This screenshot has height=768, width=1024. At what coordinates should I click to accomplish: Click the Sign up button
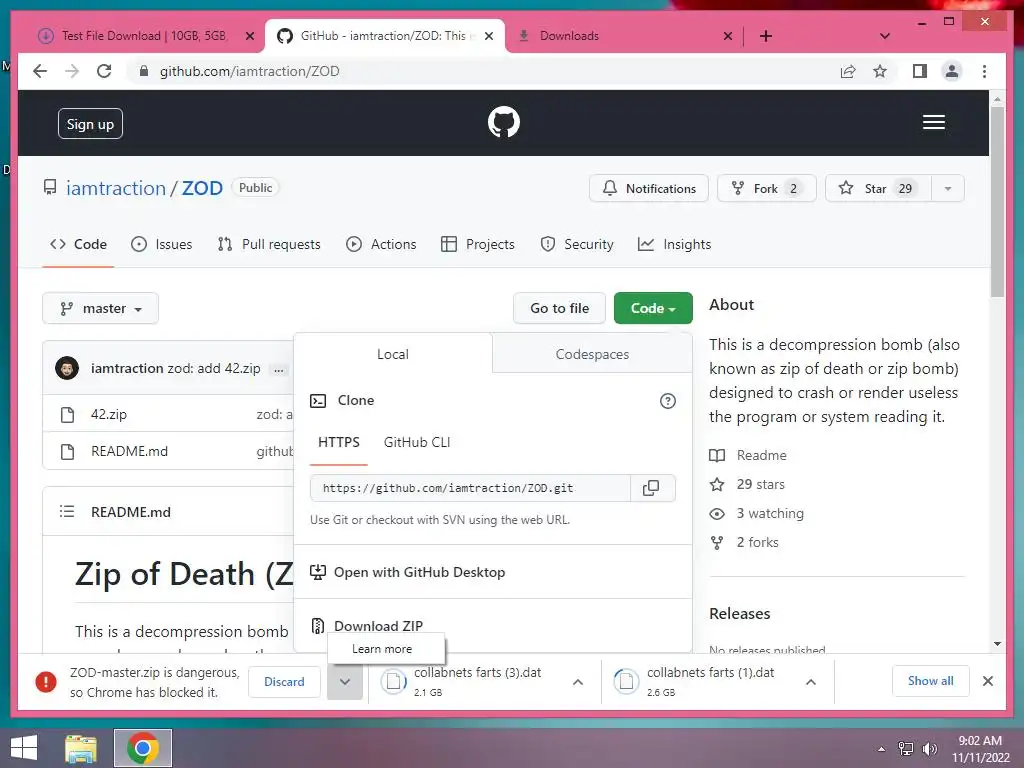click(90, 124)
